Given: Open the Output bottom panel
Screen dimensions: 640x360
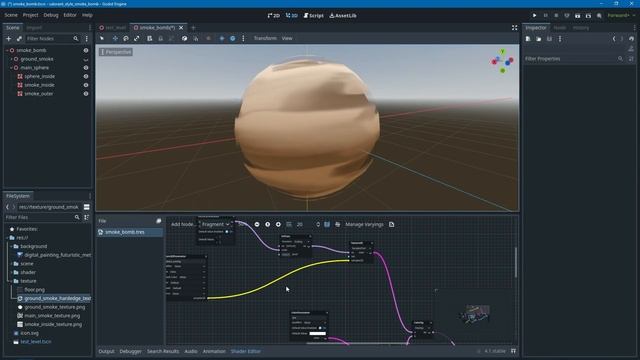Looking at the screenshot, I should [x=107, y=351].
